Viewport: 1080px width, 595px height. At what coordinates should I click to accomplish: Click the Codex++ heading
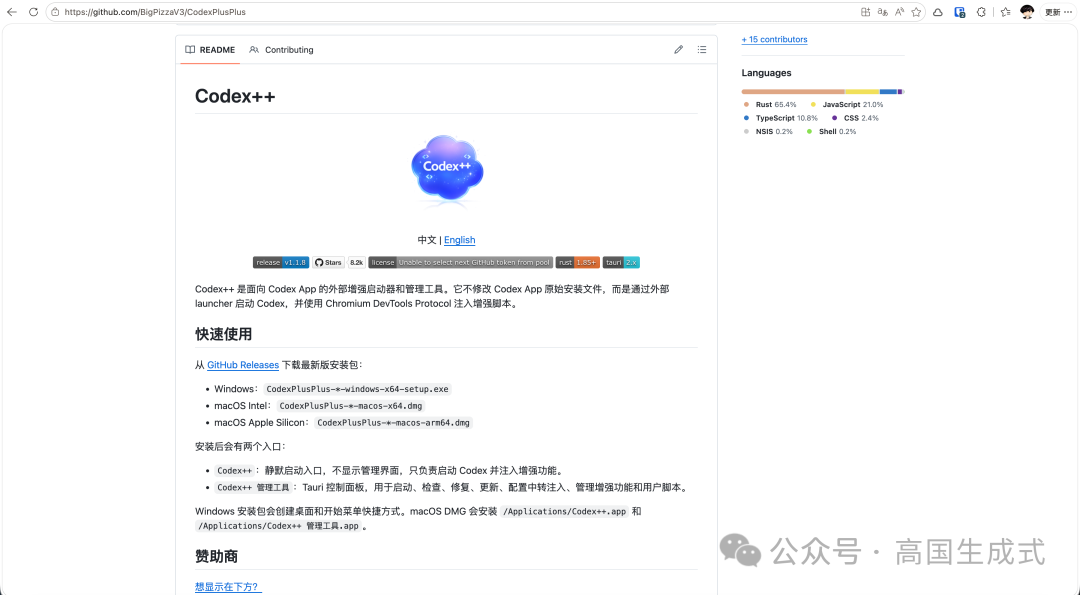[x=235, y=96]
